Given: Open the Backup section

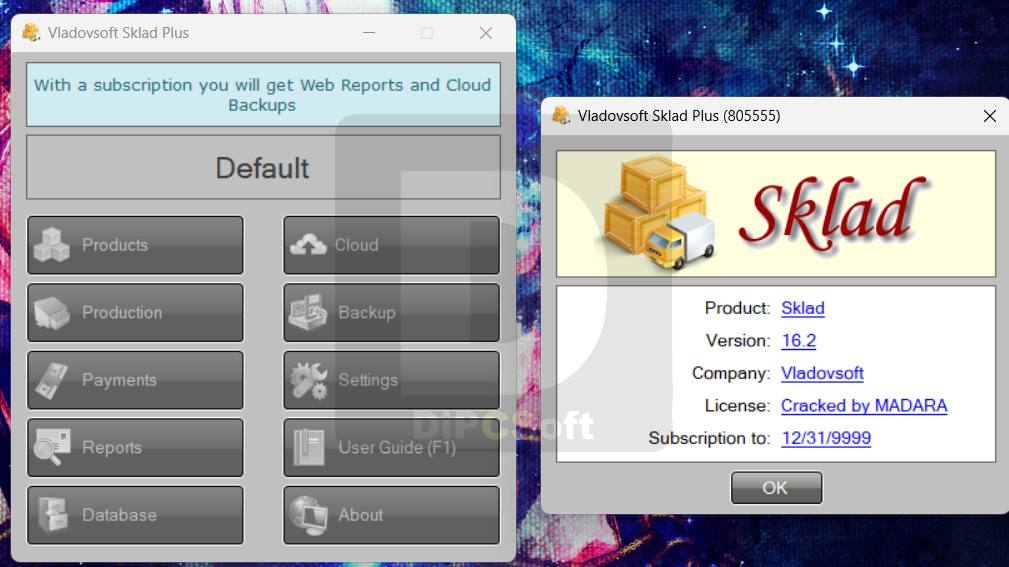Looking at the screenshot, I should coord(391,312).
